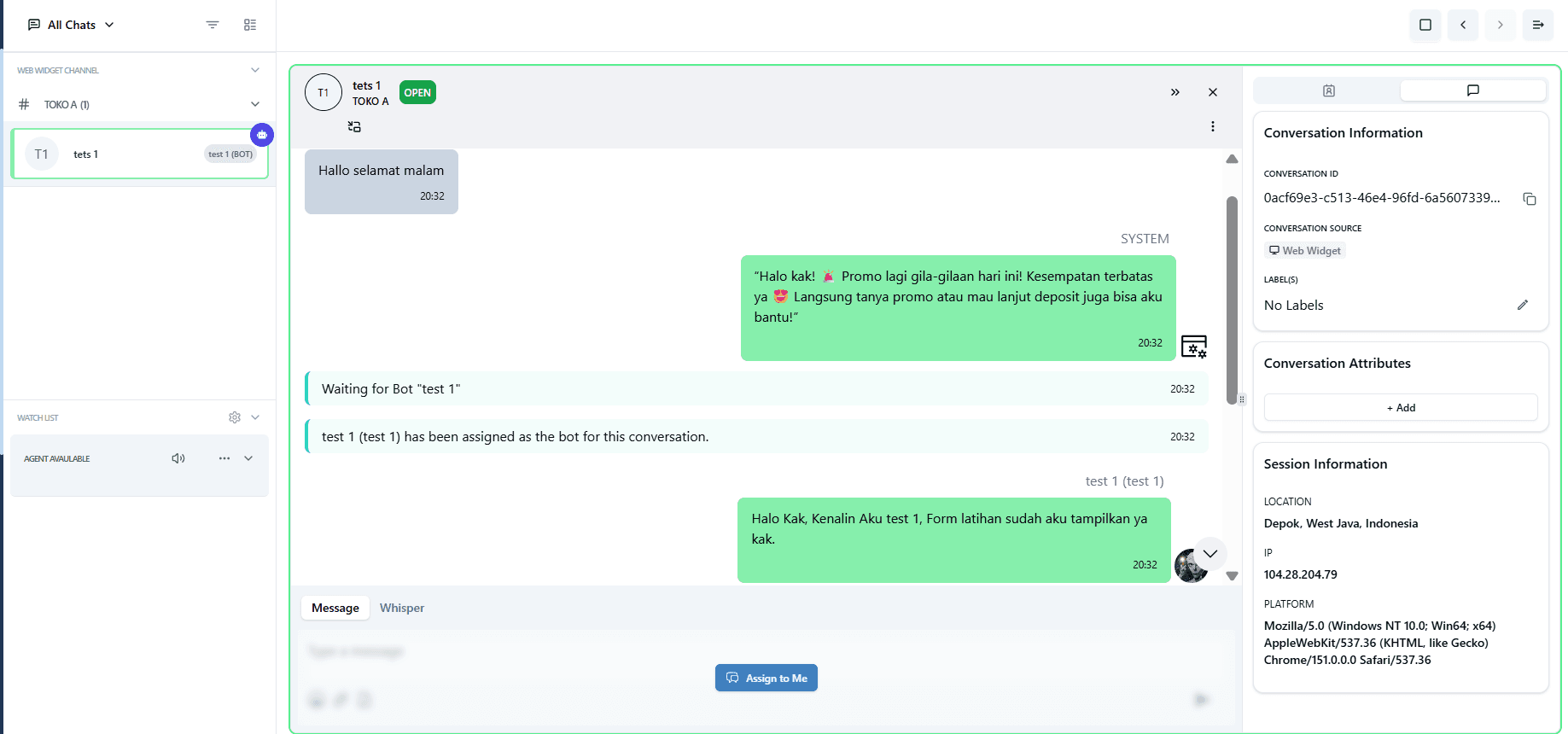Click the transfer conversation icon under TOKO A
1568x734 pixels.
[354, 126]
